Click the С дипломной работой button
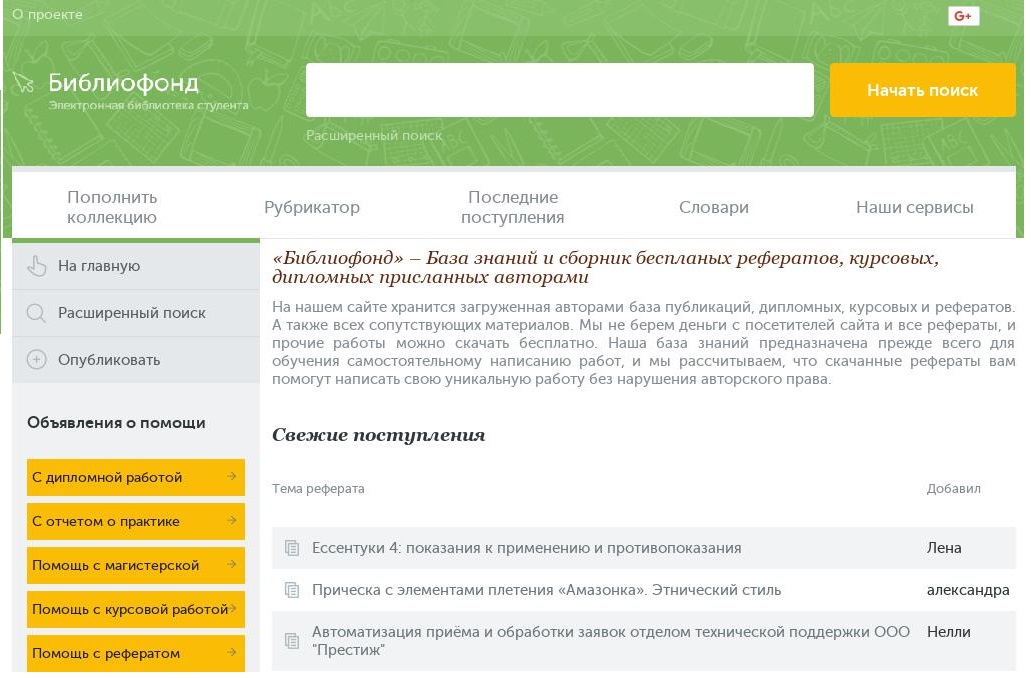1034x678 pixels. point(136,477)
